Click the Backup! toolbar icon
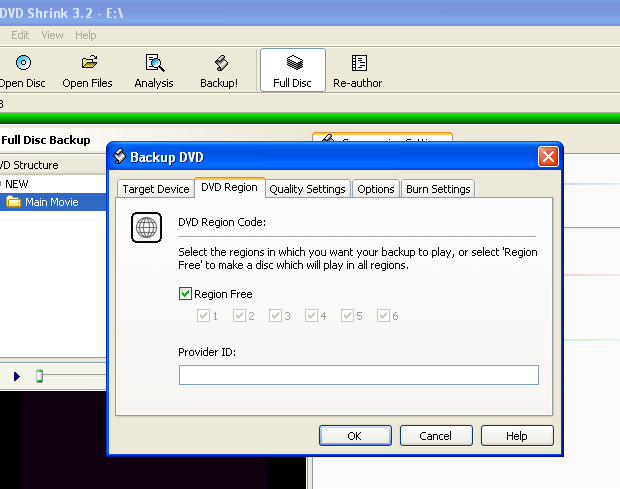 (x=221, y=63)
